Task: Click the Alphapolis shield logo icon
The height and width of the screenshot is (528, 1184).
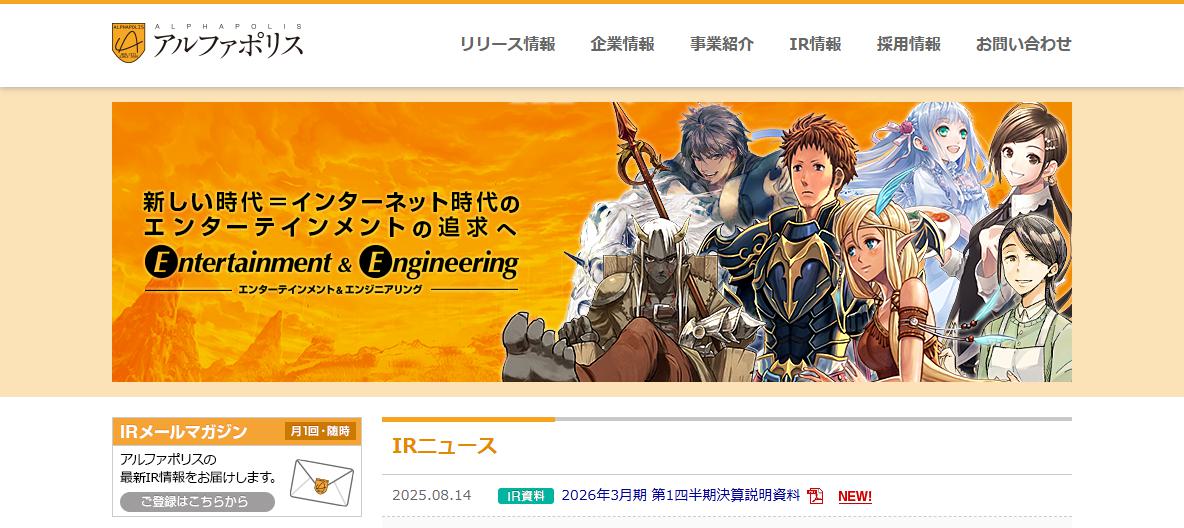Action: [x=128, y=42]
